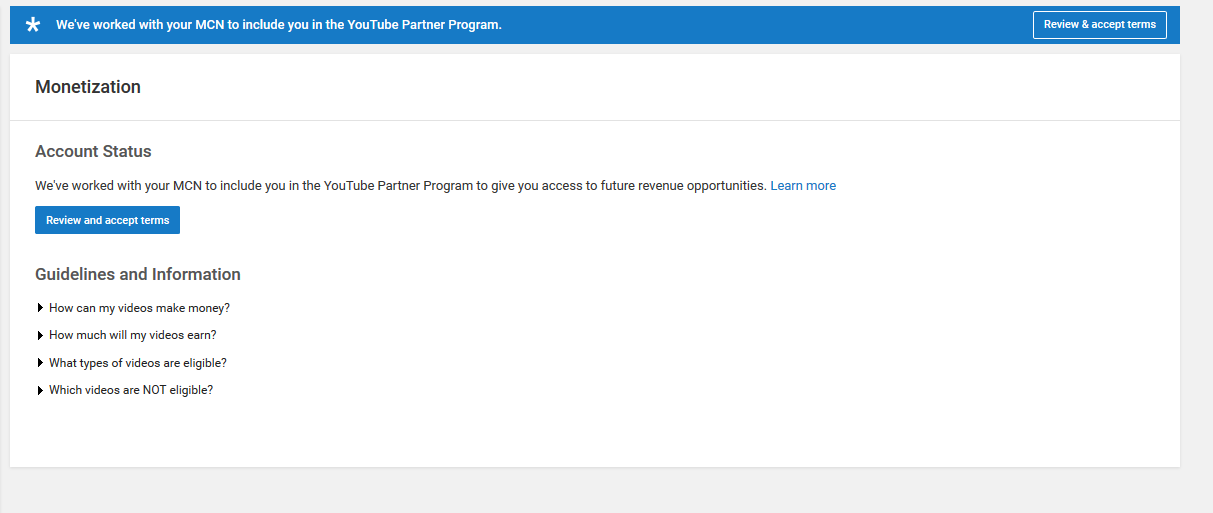Expand "How can my videos make money?"

pyautogui.click(x=139, y=308)
